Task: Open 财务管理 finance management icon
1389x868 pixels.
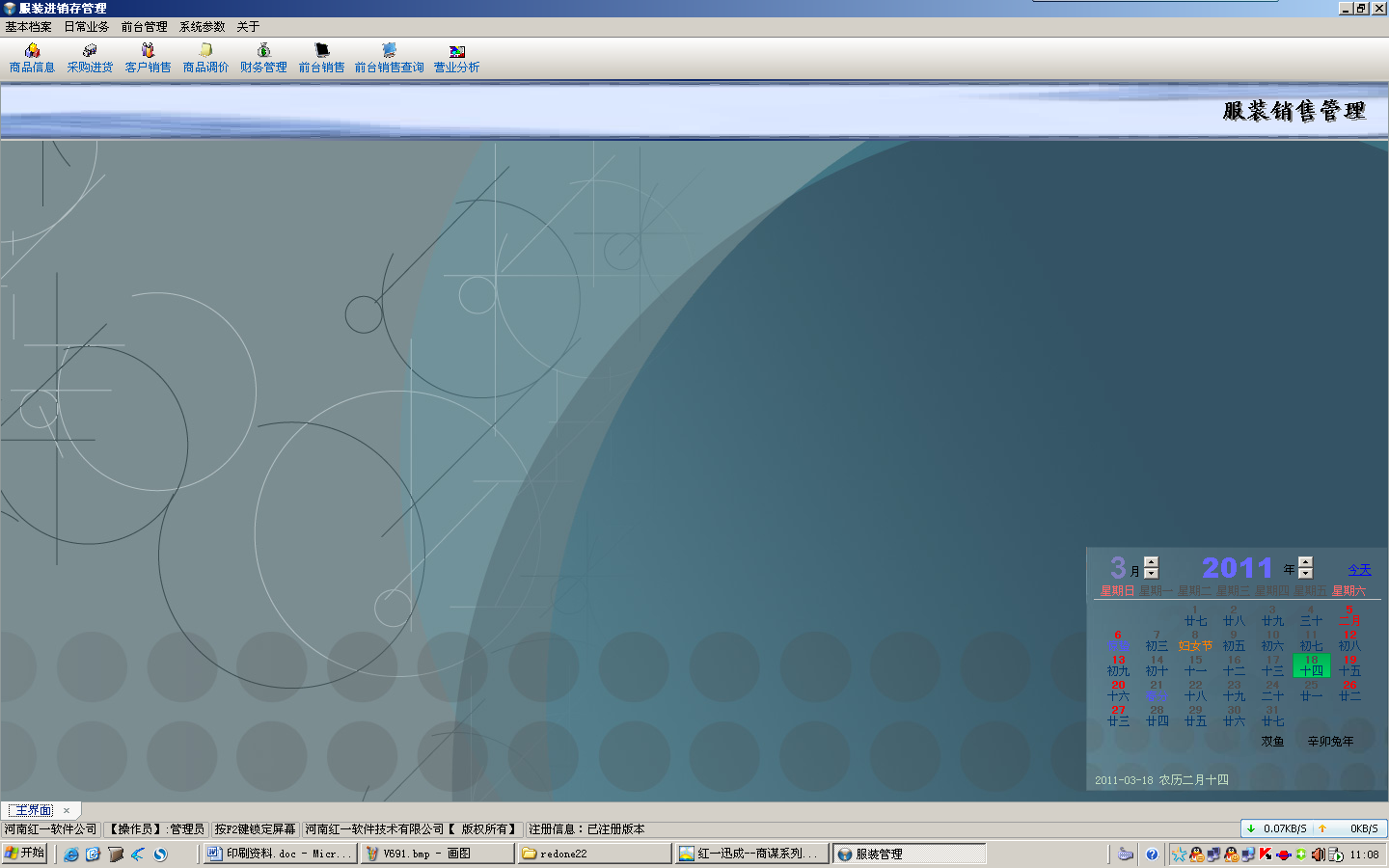Action: [x=263, y=58]
